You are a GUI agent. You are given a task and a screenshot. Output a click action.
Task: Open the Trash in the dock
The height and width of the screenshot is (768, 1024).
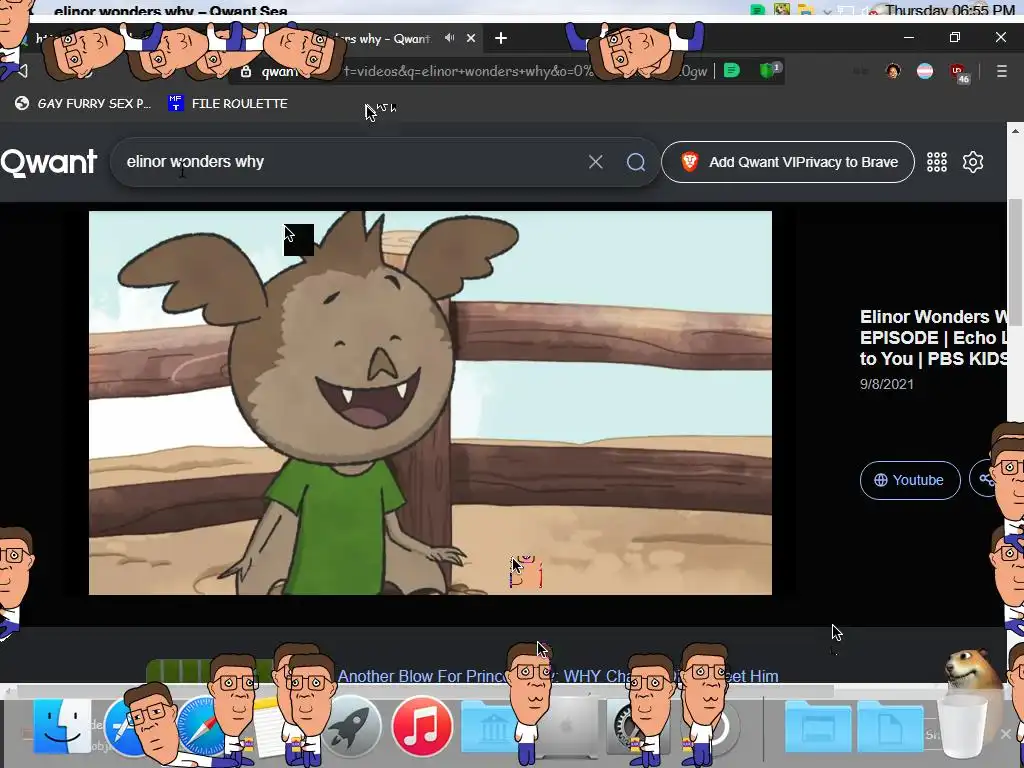(965, 726)
